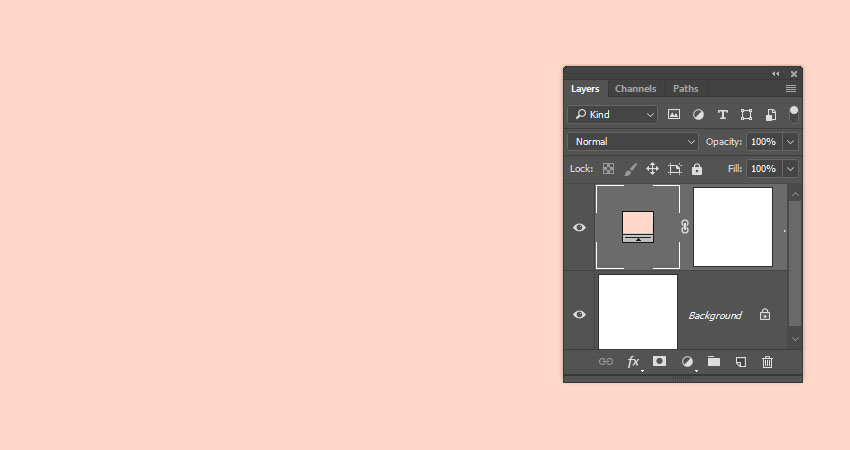Select the solid color fill thumbnail

pos(638,227)
